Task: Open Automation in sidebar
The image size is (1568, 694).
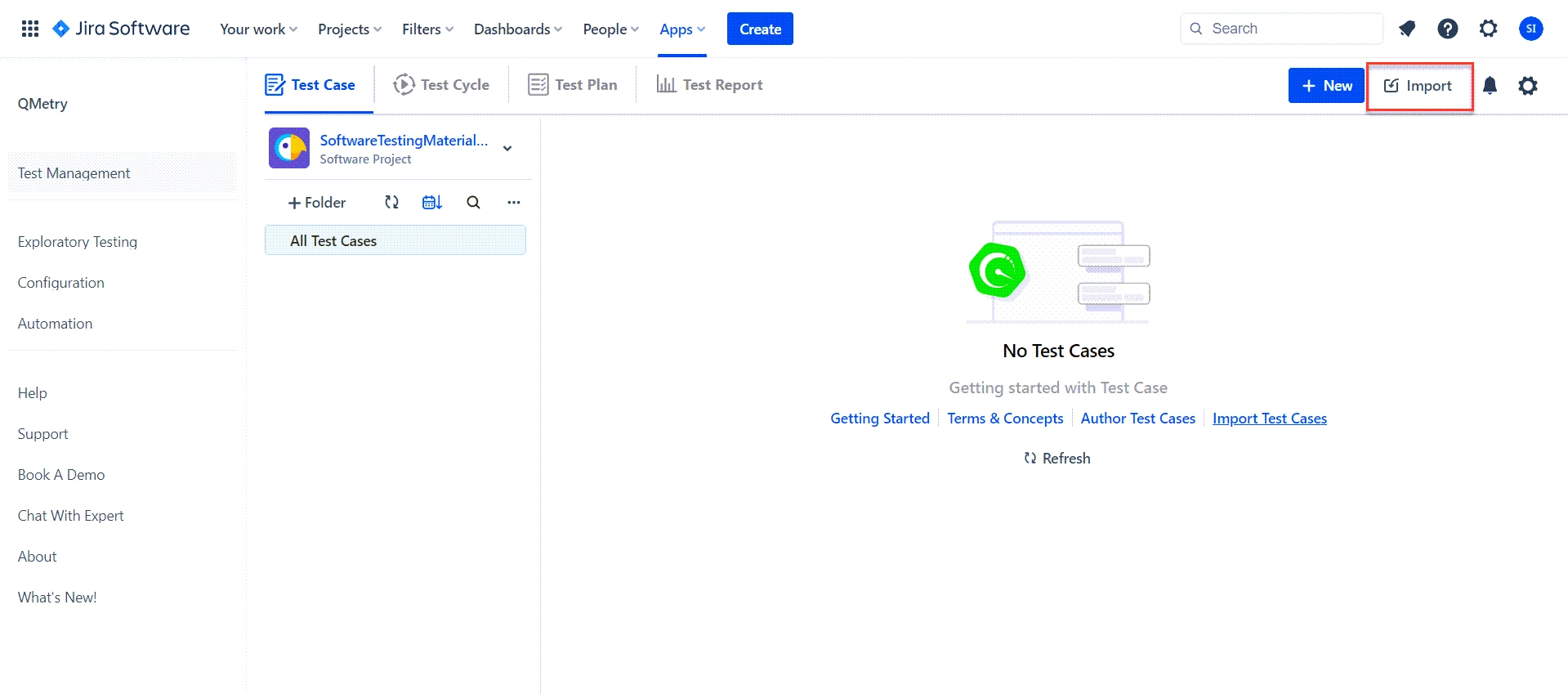Action: 55,324
